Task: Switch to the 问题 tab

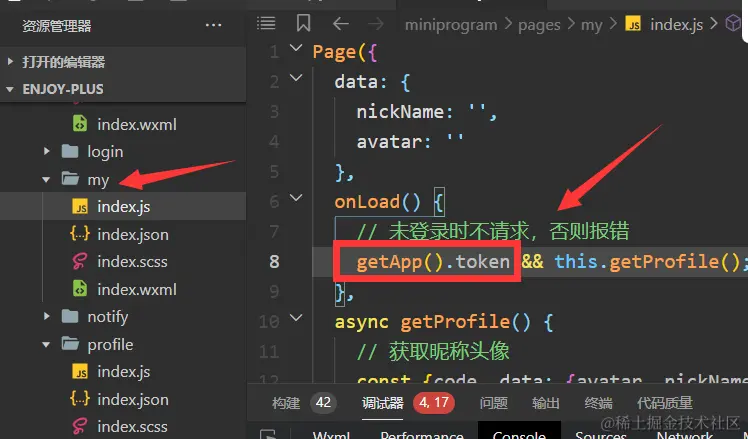Action: 493,403
